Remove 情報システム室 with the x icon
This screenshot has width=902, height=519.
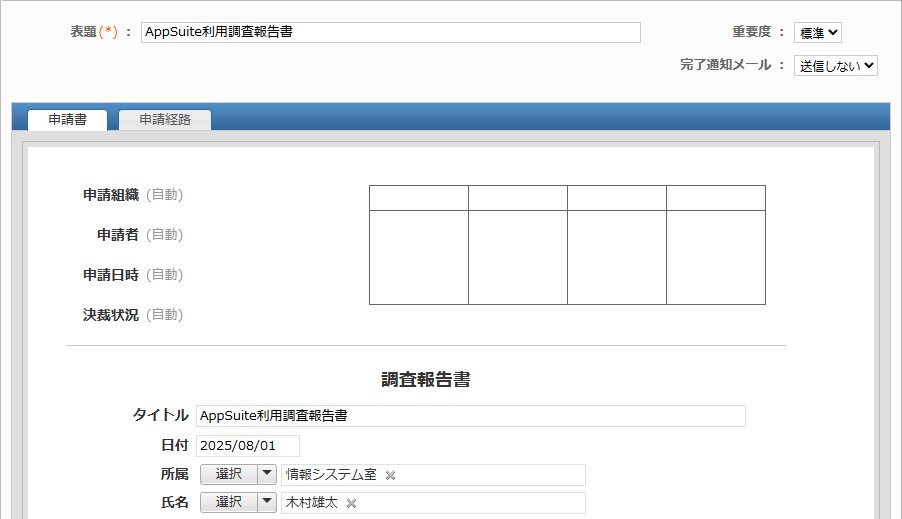tap(390, 475)
